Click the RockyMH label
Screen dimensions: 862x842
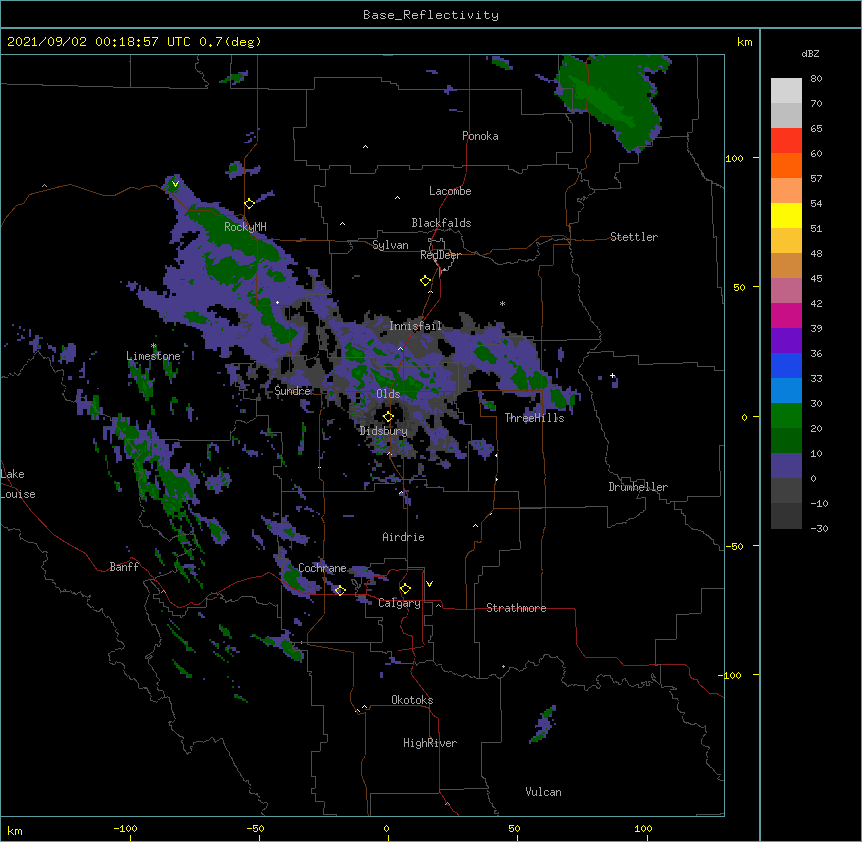point(245,227)
